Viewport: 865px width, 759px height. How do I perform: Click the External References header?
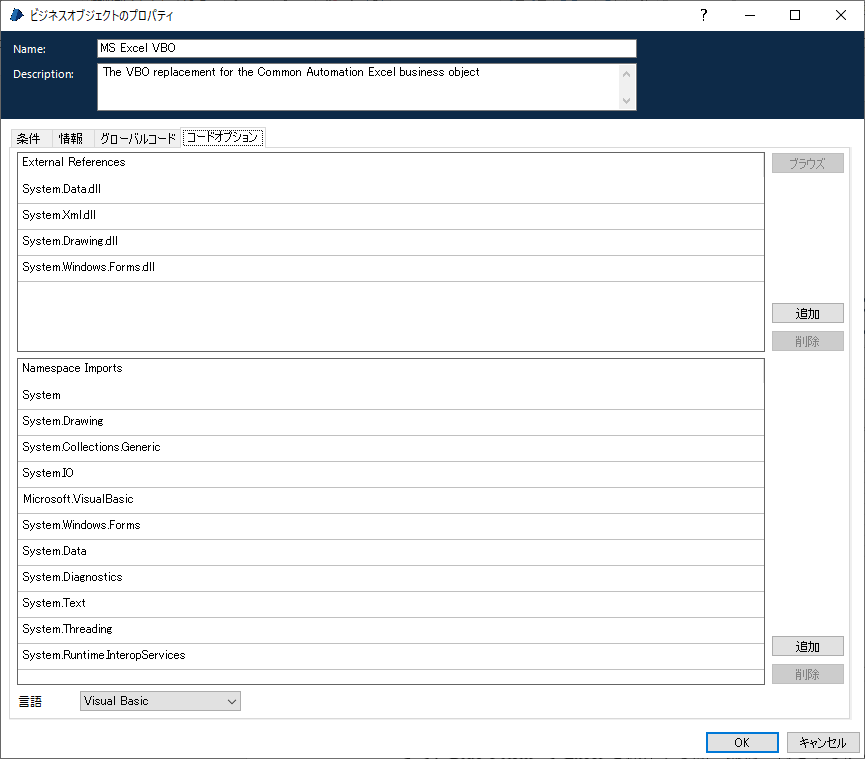click(x=73, y=162)
